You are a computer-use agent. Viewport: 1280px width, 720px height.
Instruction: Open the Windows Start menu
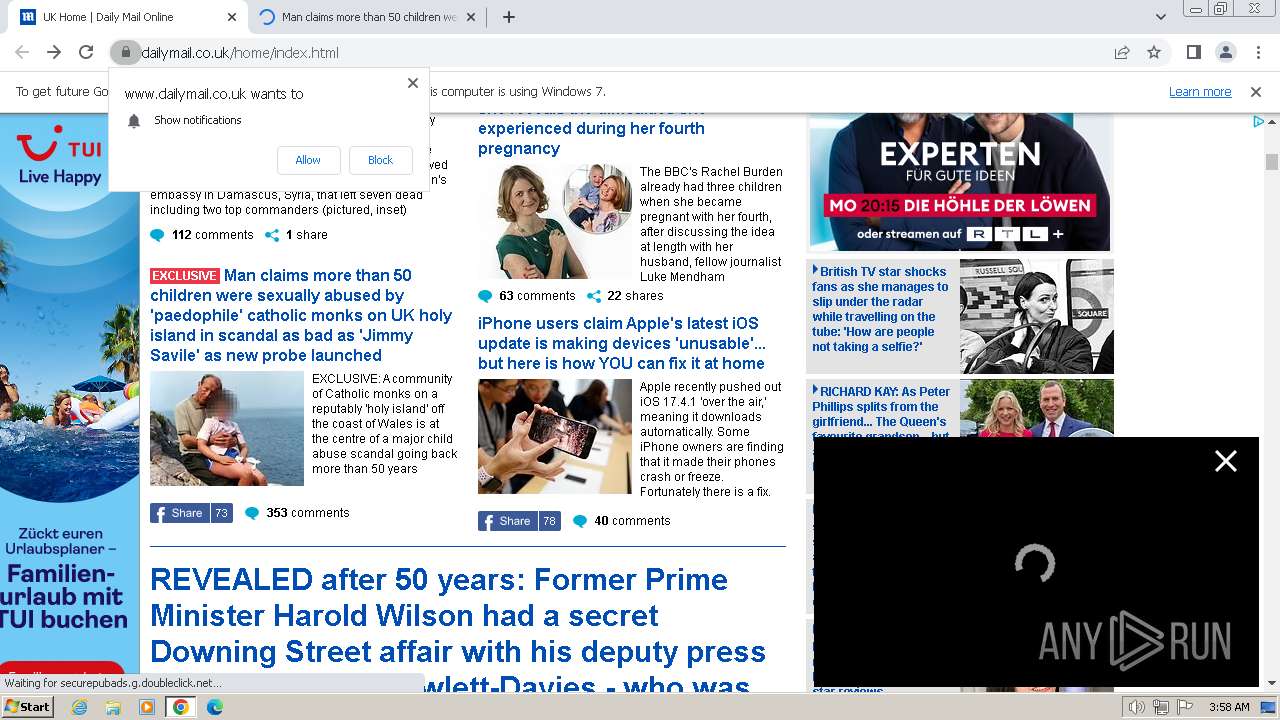point(28,706)
